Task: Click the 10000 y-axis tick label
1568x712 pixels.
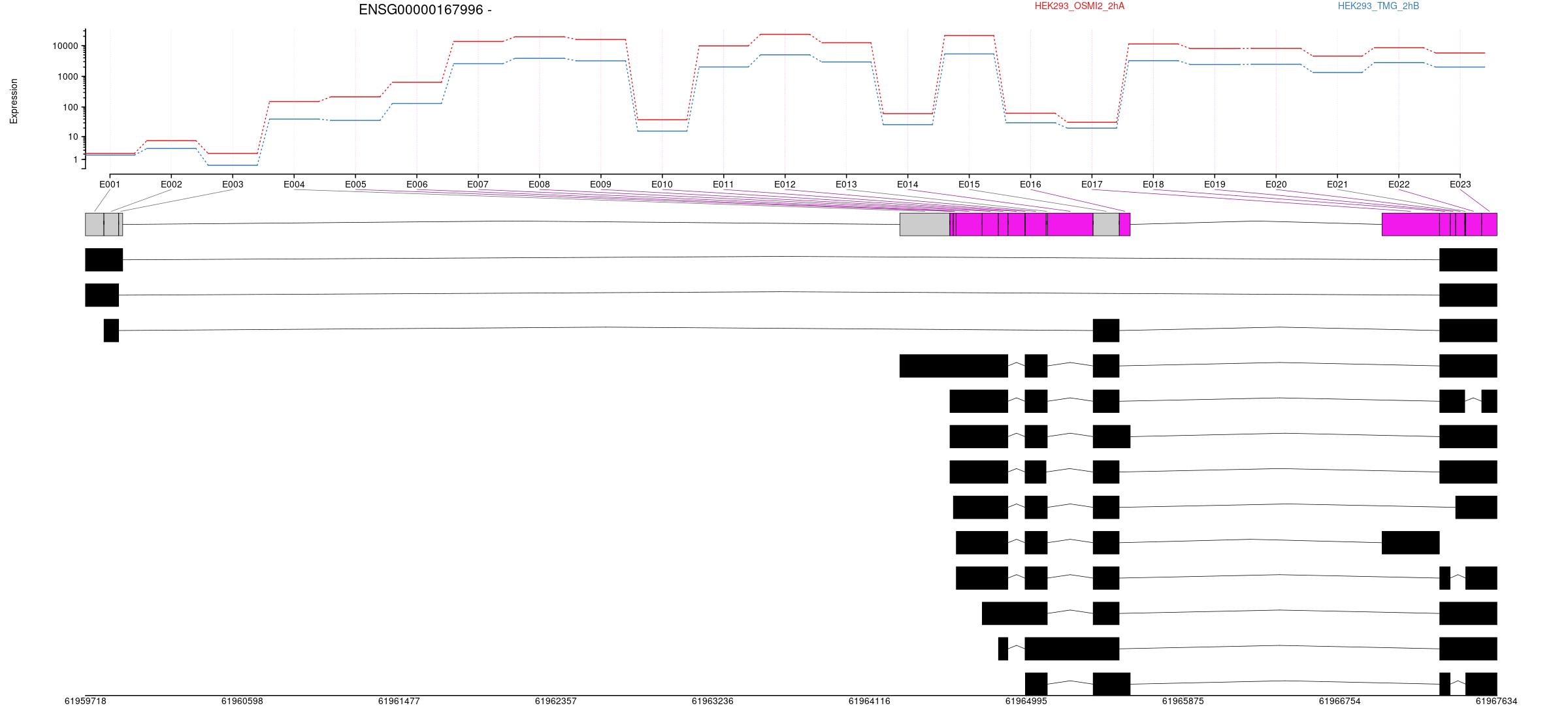Action: tap(65, 46)
